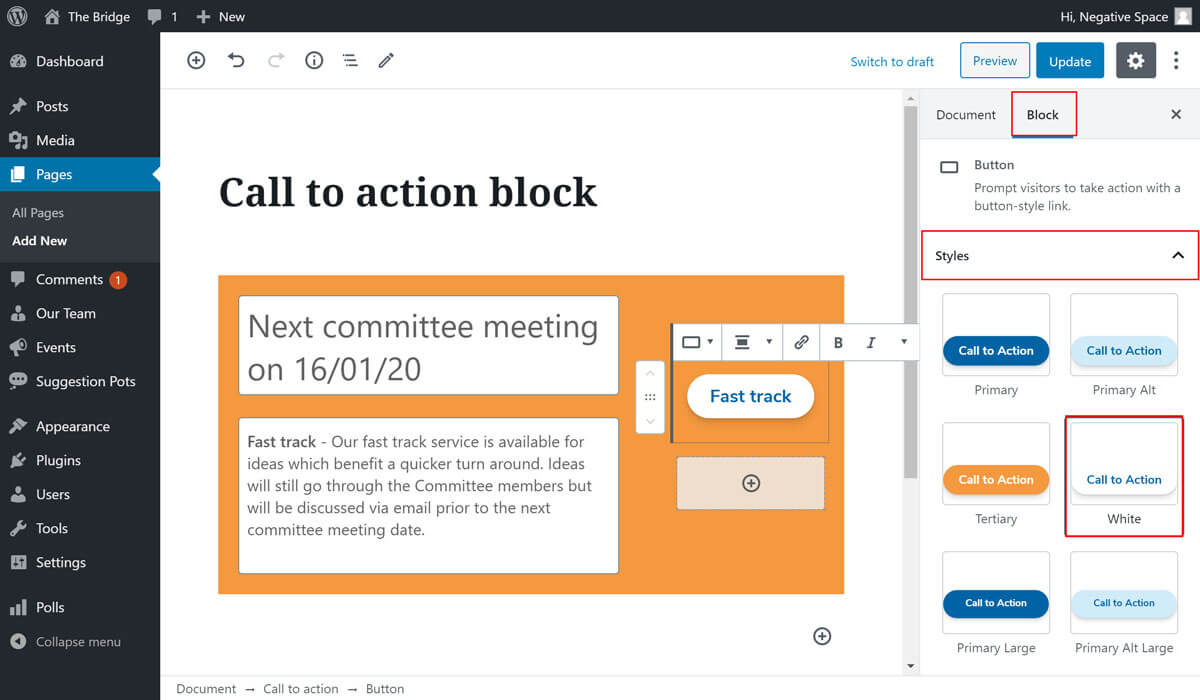Click the Add block plus icon in top toolbar
The height and width of the screenshot is (700, 1200).
pyautogui.click(x=196, y=61)
